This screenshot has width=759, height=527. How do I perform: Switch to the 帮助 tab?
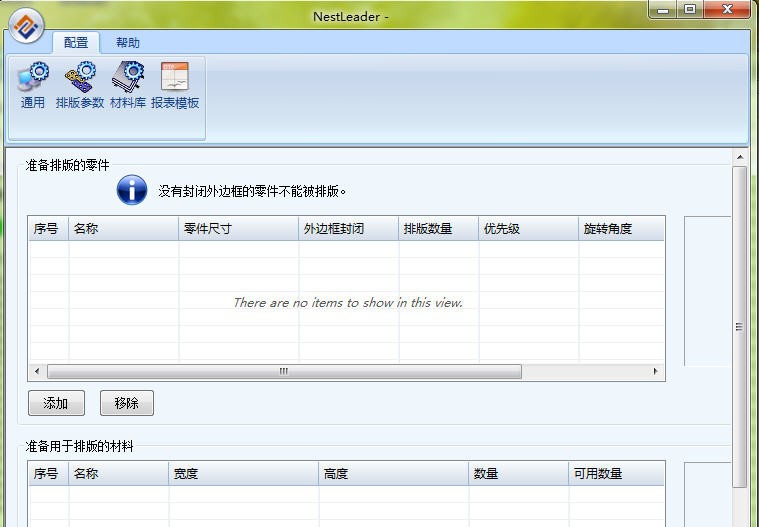click(x=128, y=43)
